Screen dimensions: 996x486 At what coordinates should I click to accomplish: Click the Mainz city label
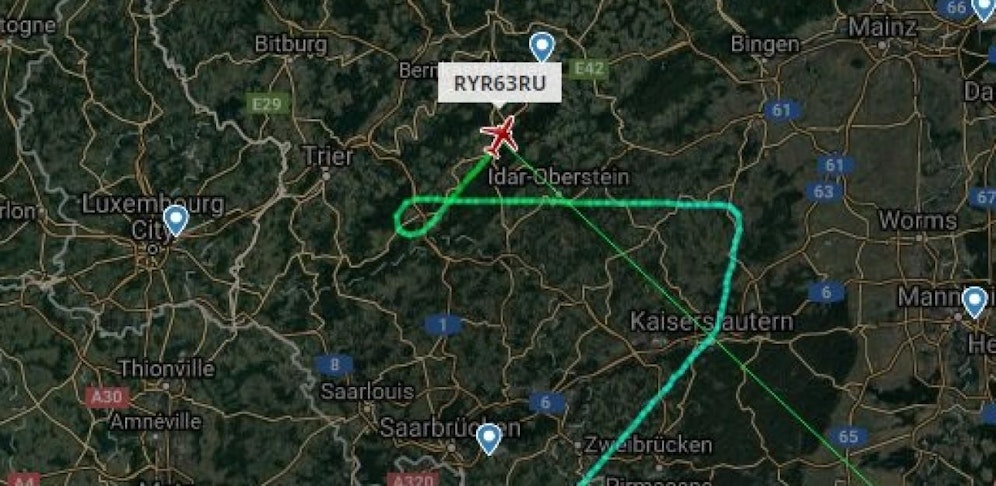tap(883, 27)
